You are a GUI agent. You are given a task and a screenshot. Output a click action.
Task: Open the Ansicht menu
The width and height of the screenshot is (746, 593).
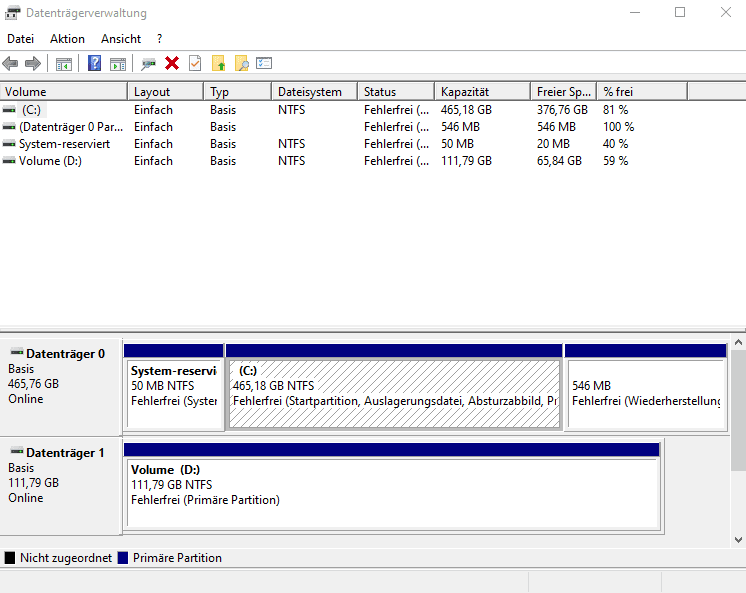pos(121,39)
